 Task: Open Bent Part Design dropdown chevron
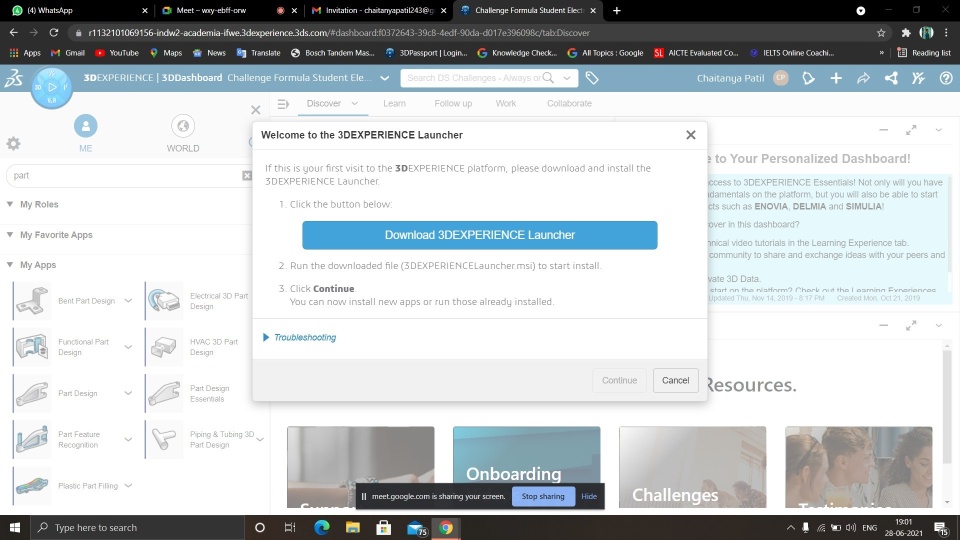point(128,301)
